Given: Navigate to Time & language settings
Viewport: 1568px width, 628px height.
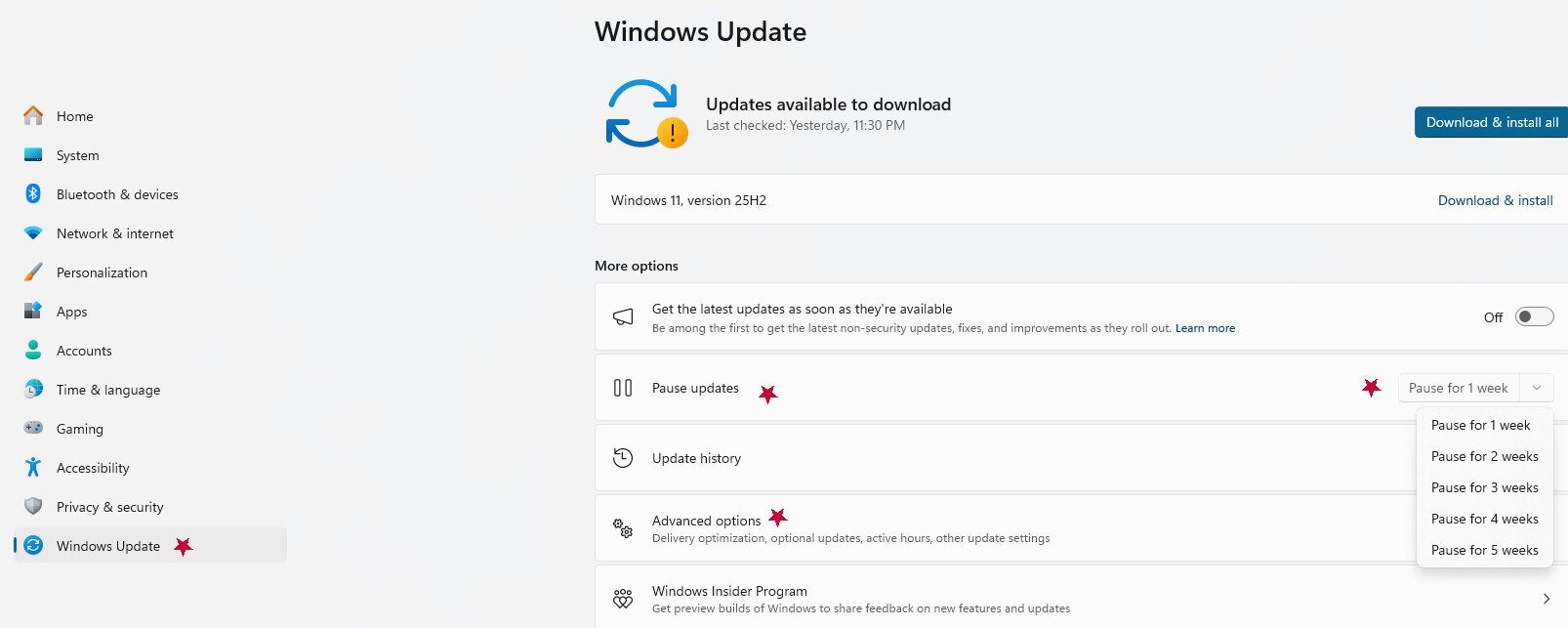Looking at the screenshot, I should [x=108, y=390].
